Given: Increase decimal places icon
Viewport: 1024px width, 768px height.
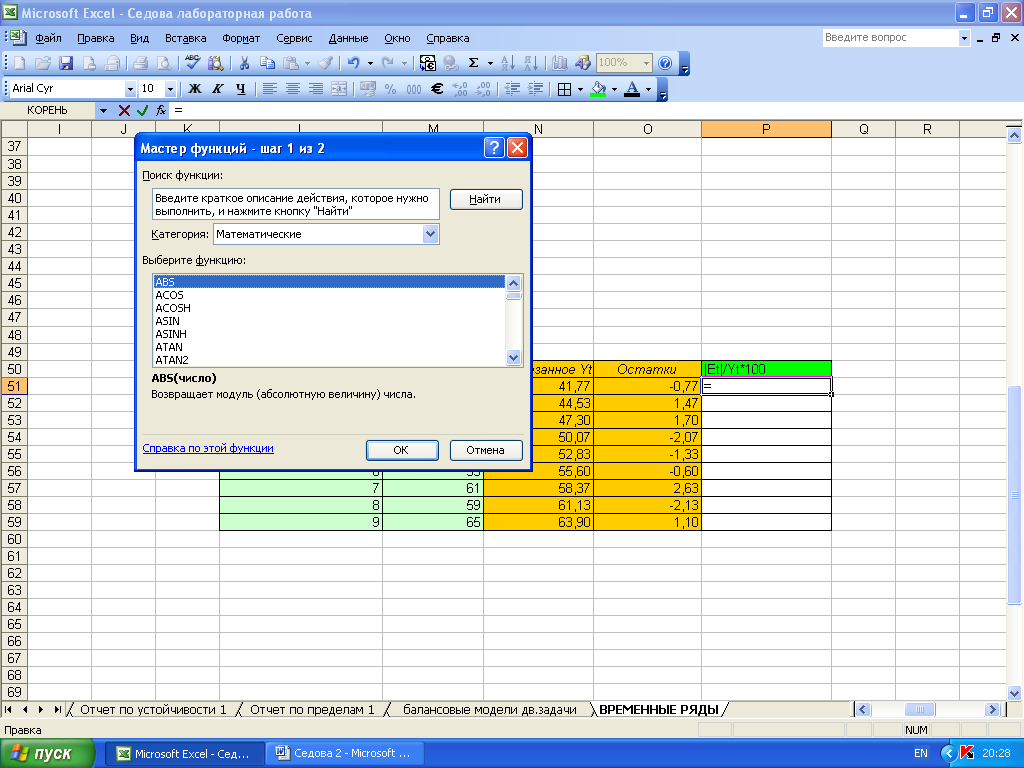Looking at the screenshot, I should tap(460, 89).
